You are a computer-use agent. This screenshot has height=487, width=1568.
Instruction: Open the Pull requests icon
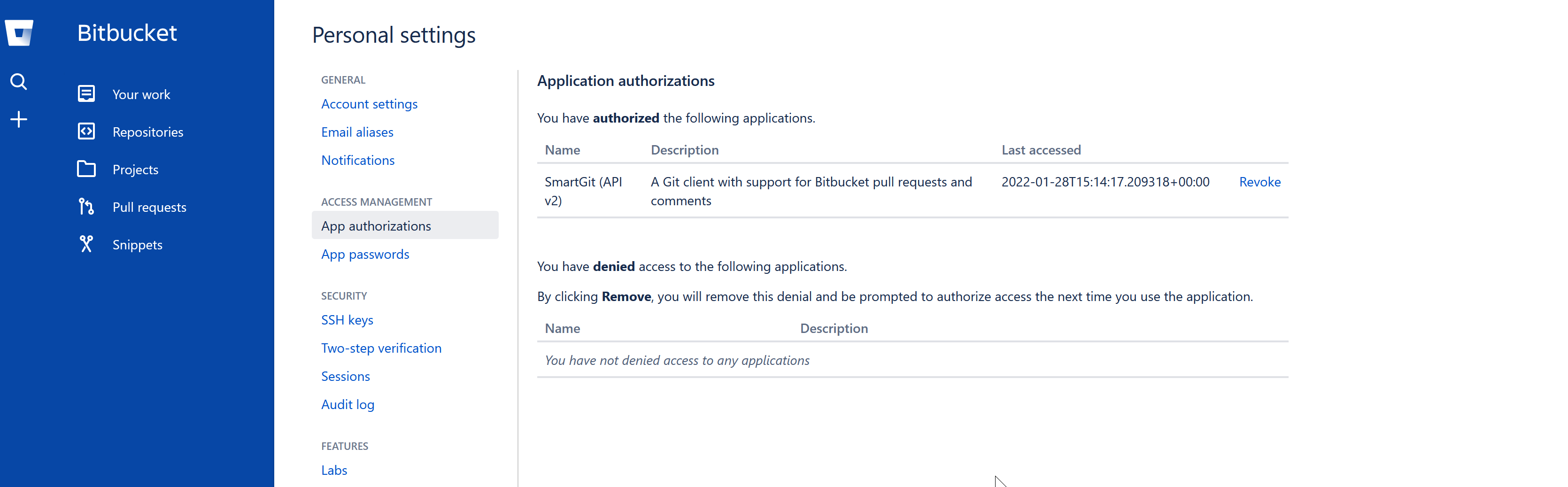(x=86, y=207)
